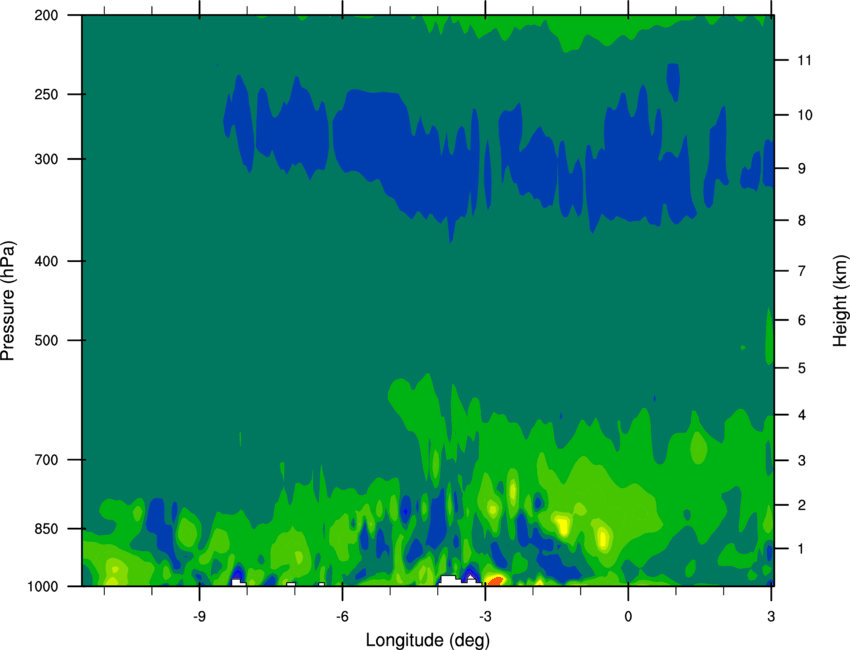The width and height of the screenshot is (850, 650).
Task: Click the 250 pressure tick label
Action: tap(46, 94)
